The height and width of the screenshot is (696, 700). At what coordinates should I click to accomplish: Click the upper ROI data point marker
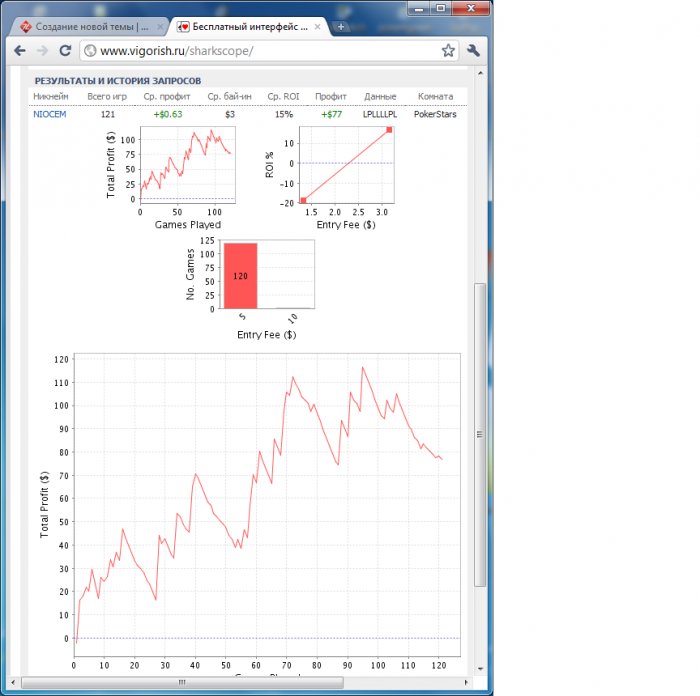pyautogui.click(x=389, y=130)
